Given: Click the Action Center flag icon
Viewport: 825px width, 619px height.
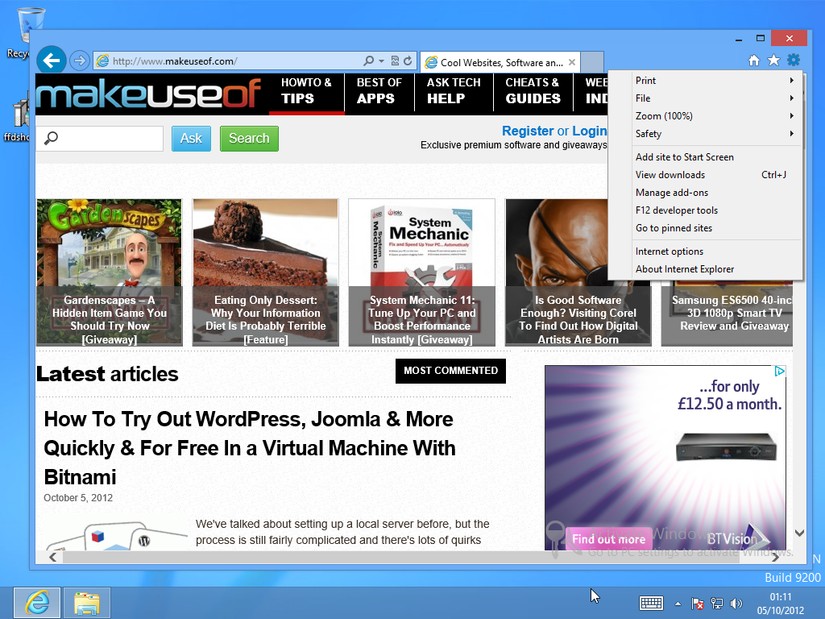Looking at the screenshot, I should tap(697, 604).
